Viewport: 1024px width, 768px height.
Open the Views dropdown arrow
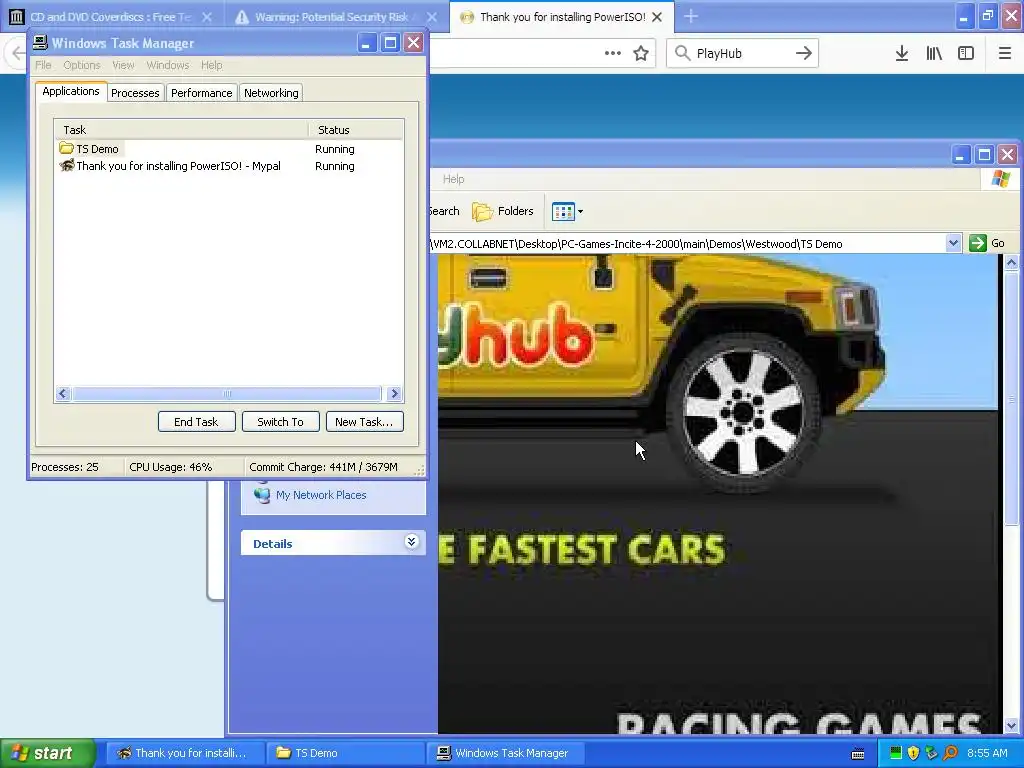coord(580,212)
